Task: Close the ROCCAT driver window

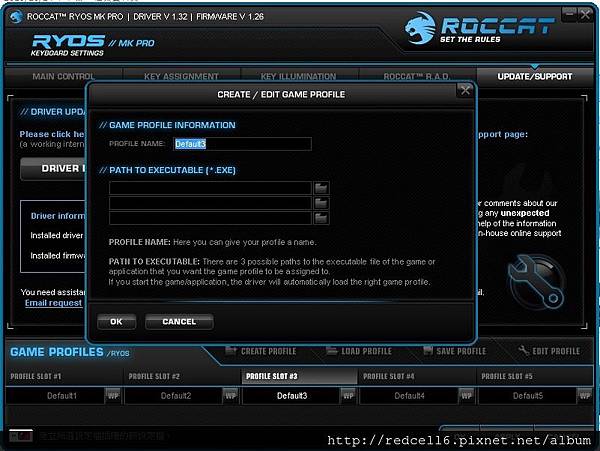Action: click(585, 15)
